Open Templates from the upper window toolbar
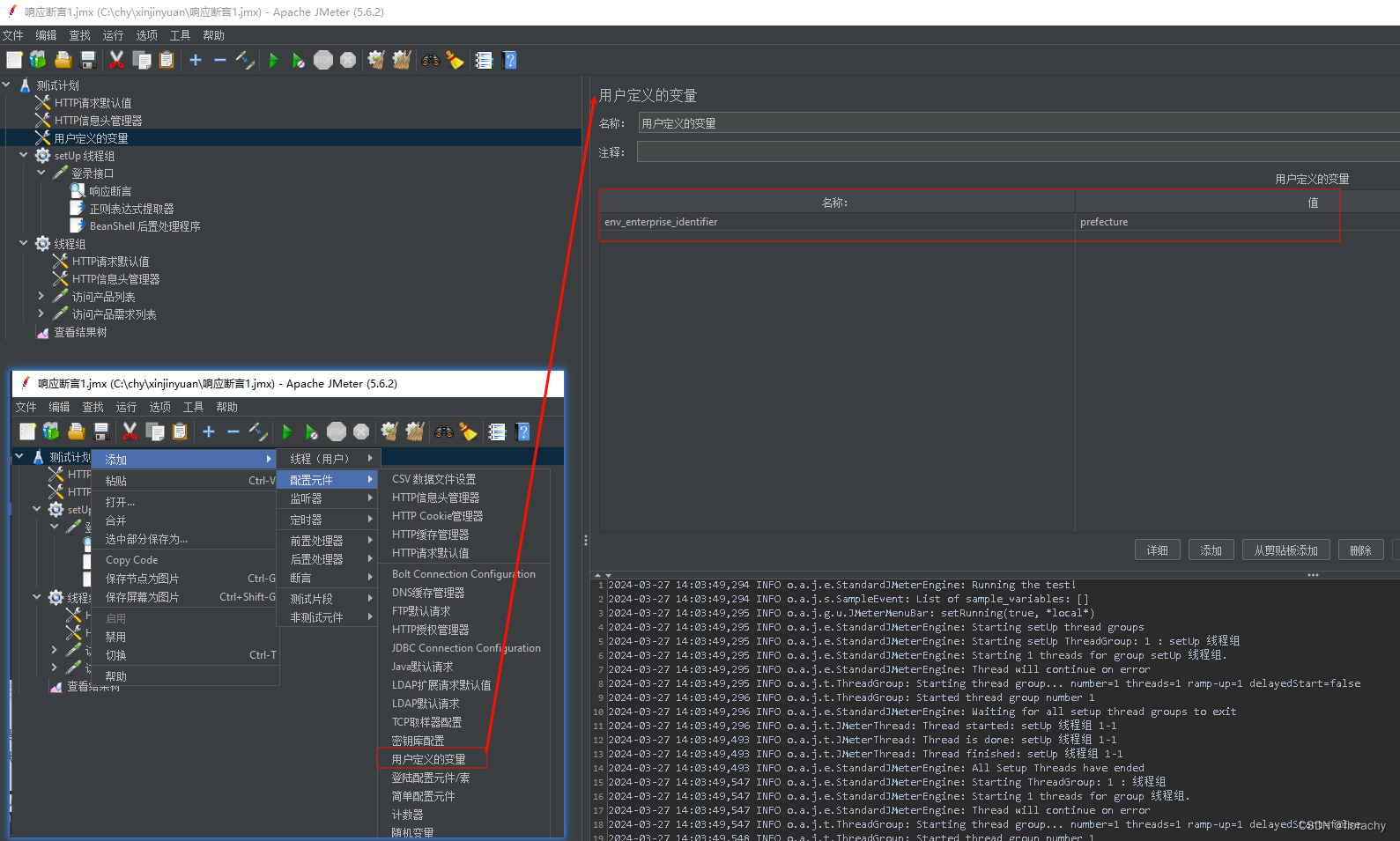The height and width of the screenshot is (841, 1400). click(x=38, y=60)
